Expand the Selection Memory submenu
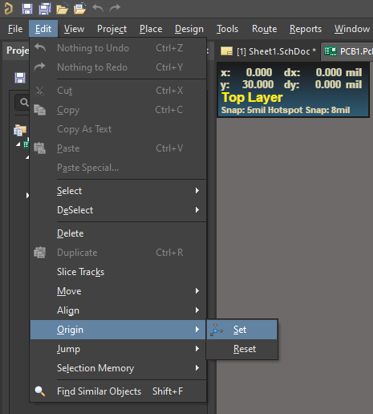 118,368
